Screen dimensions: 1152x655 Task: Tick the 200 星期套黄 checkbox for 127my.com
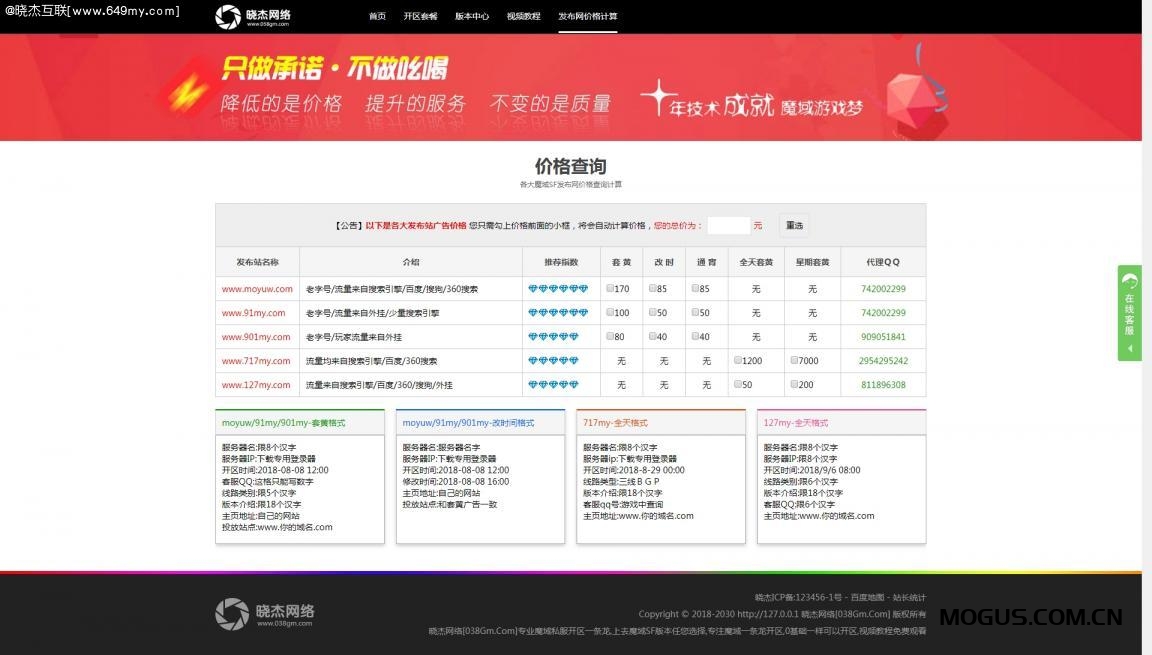(794, 384)
